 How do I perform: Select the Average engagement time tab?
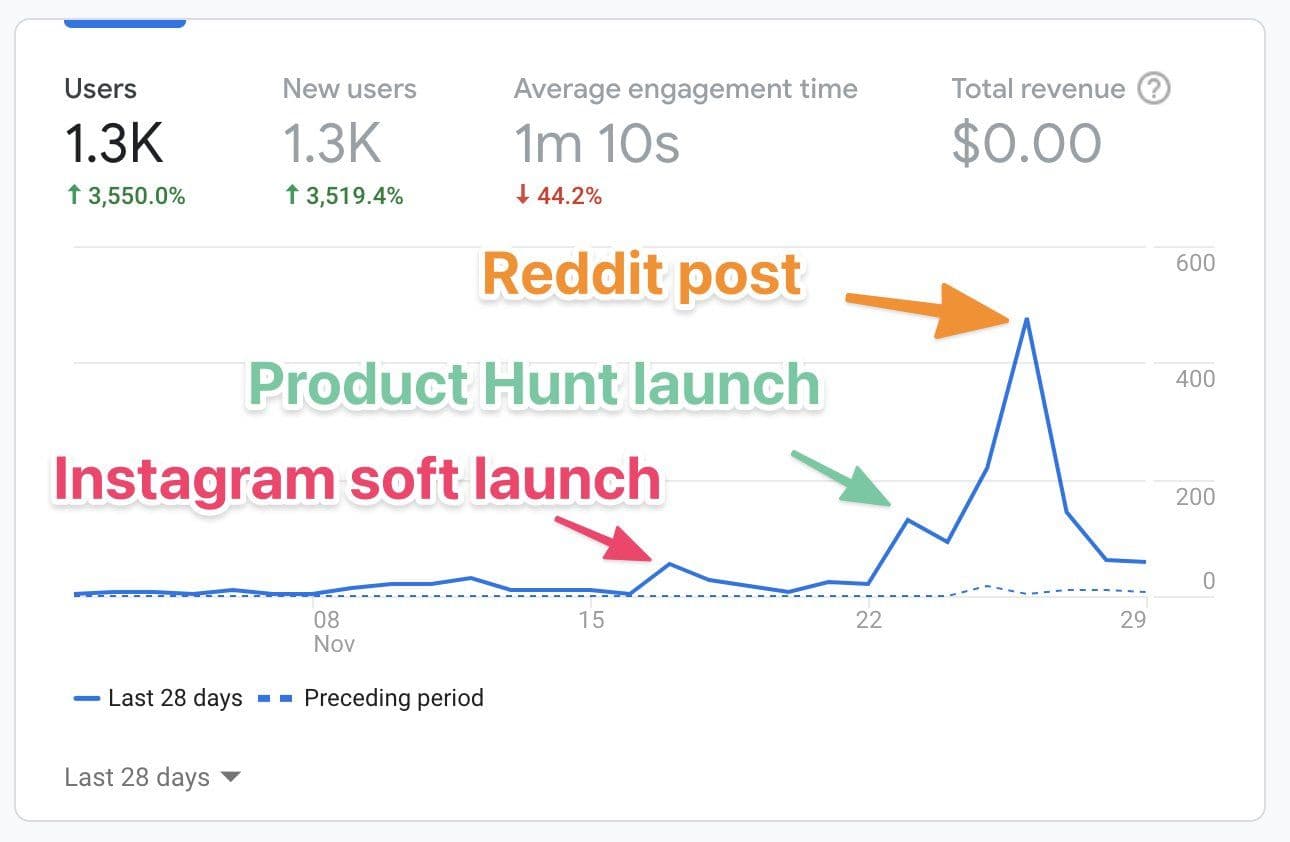pos(686,140)
